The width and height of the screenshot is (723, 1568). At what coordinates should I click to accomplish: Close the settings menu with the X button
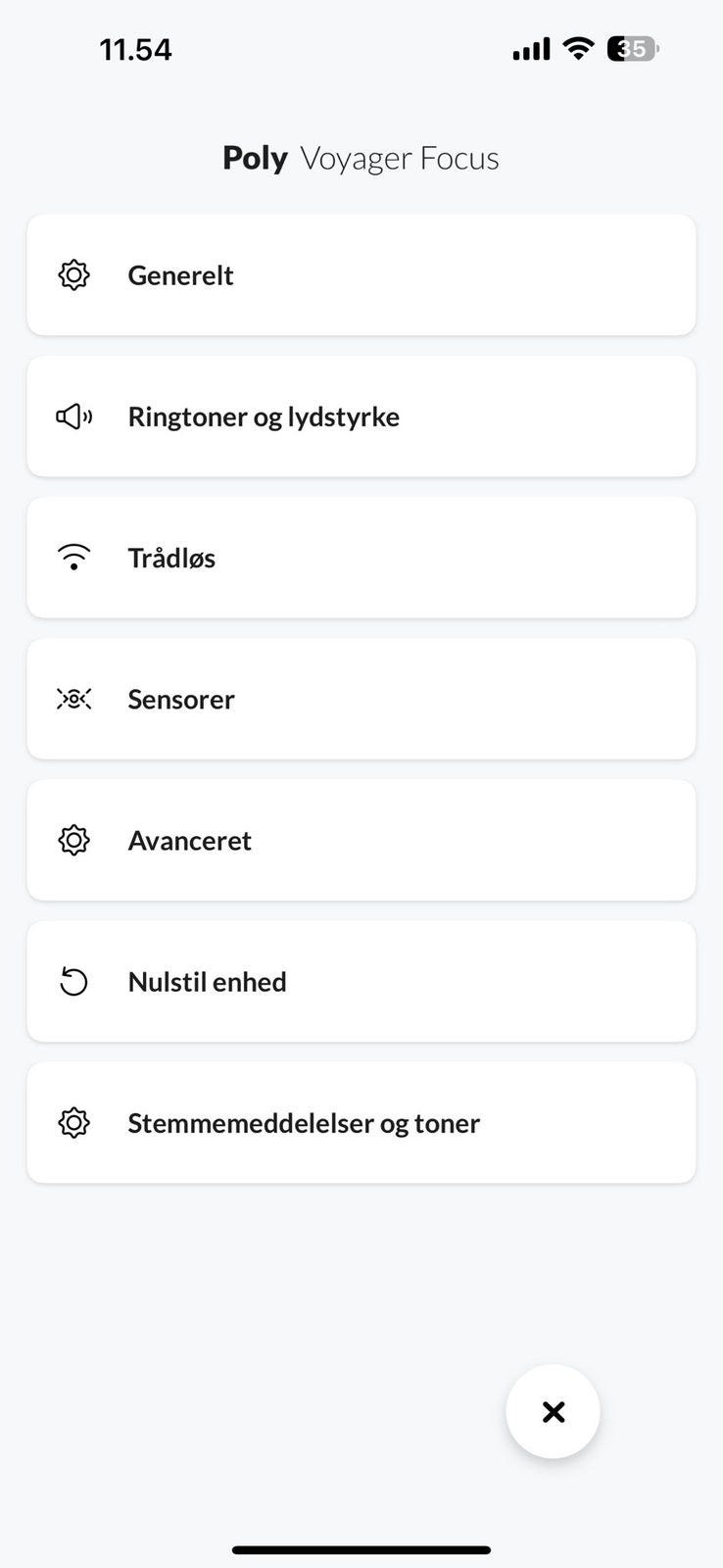(x=553, y=1412)
